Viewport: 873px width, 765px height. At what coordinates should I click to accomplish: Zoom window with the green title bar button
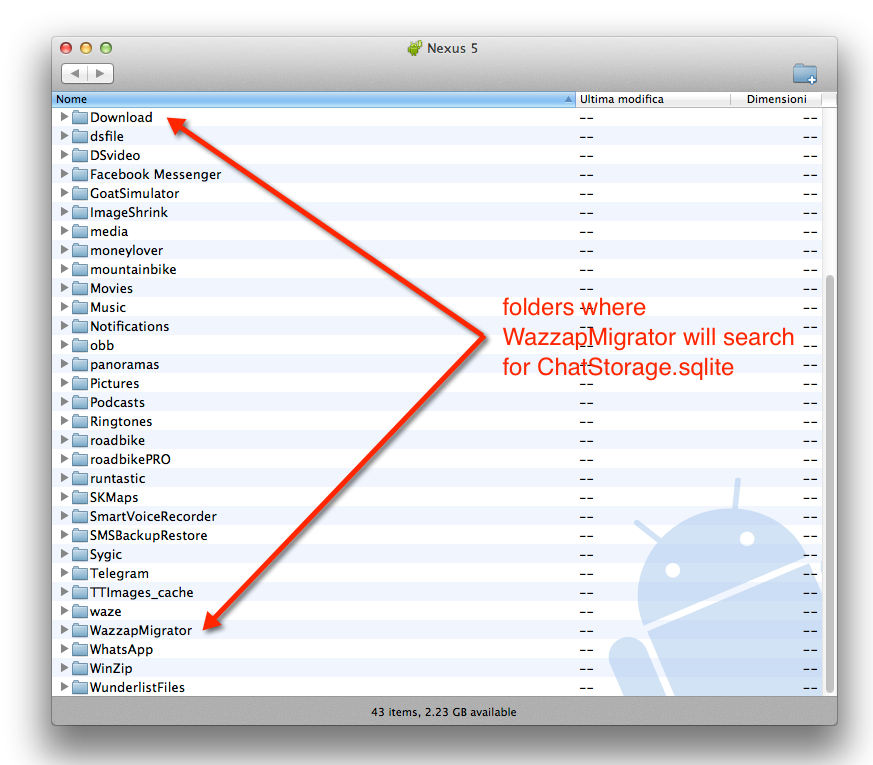pyautogui.click(x=106, y=48)
